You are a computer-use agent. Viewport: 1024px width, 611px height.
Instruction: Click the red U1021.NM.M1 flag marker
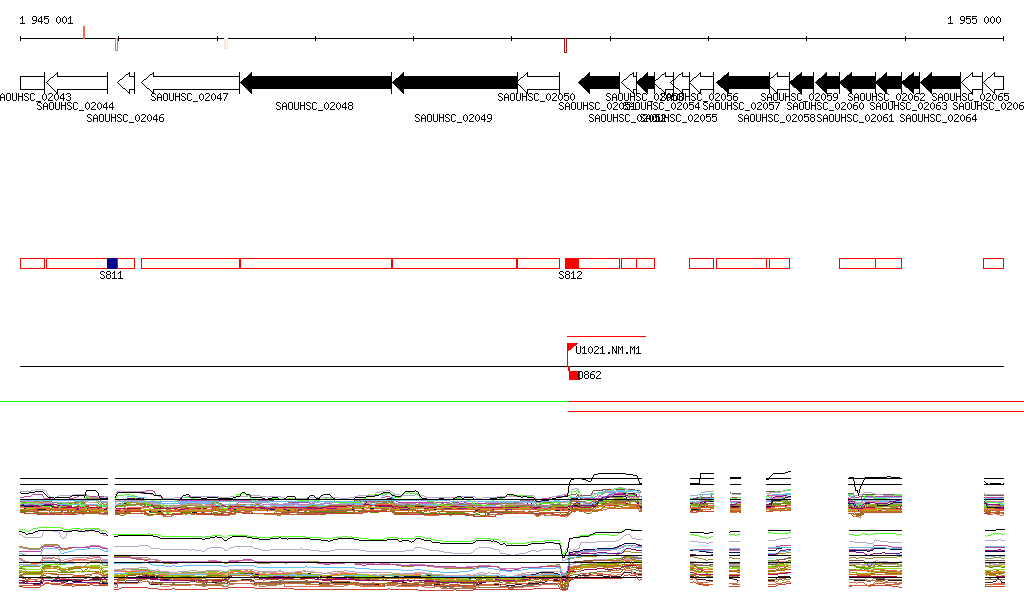[x=571, y=347]
